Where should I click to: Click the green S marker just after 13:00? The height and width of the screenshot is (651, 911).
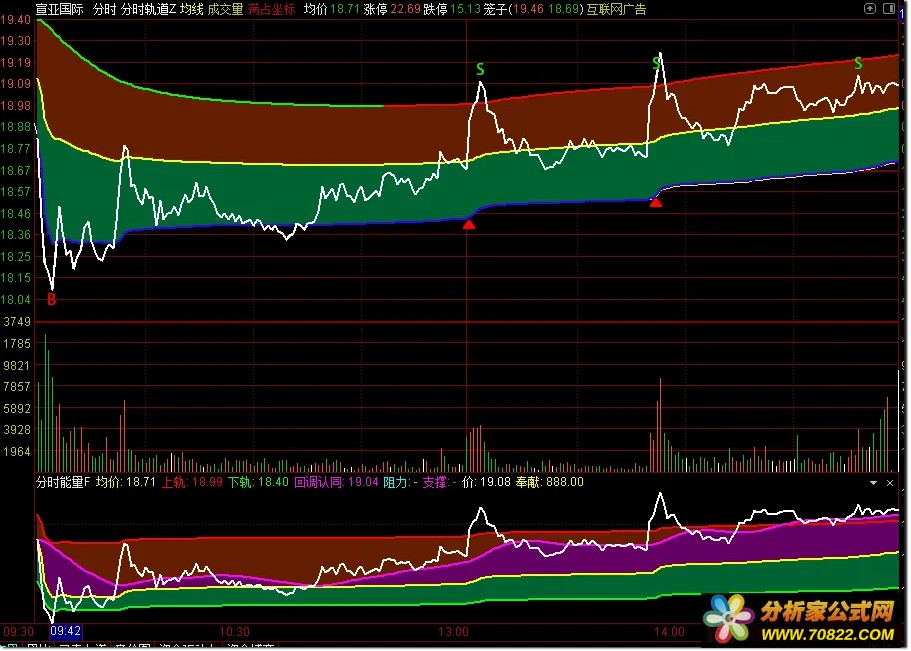click(480, 70)
